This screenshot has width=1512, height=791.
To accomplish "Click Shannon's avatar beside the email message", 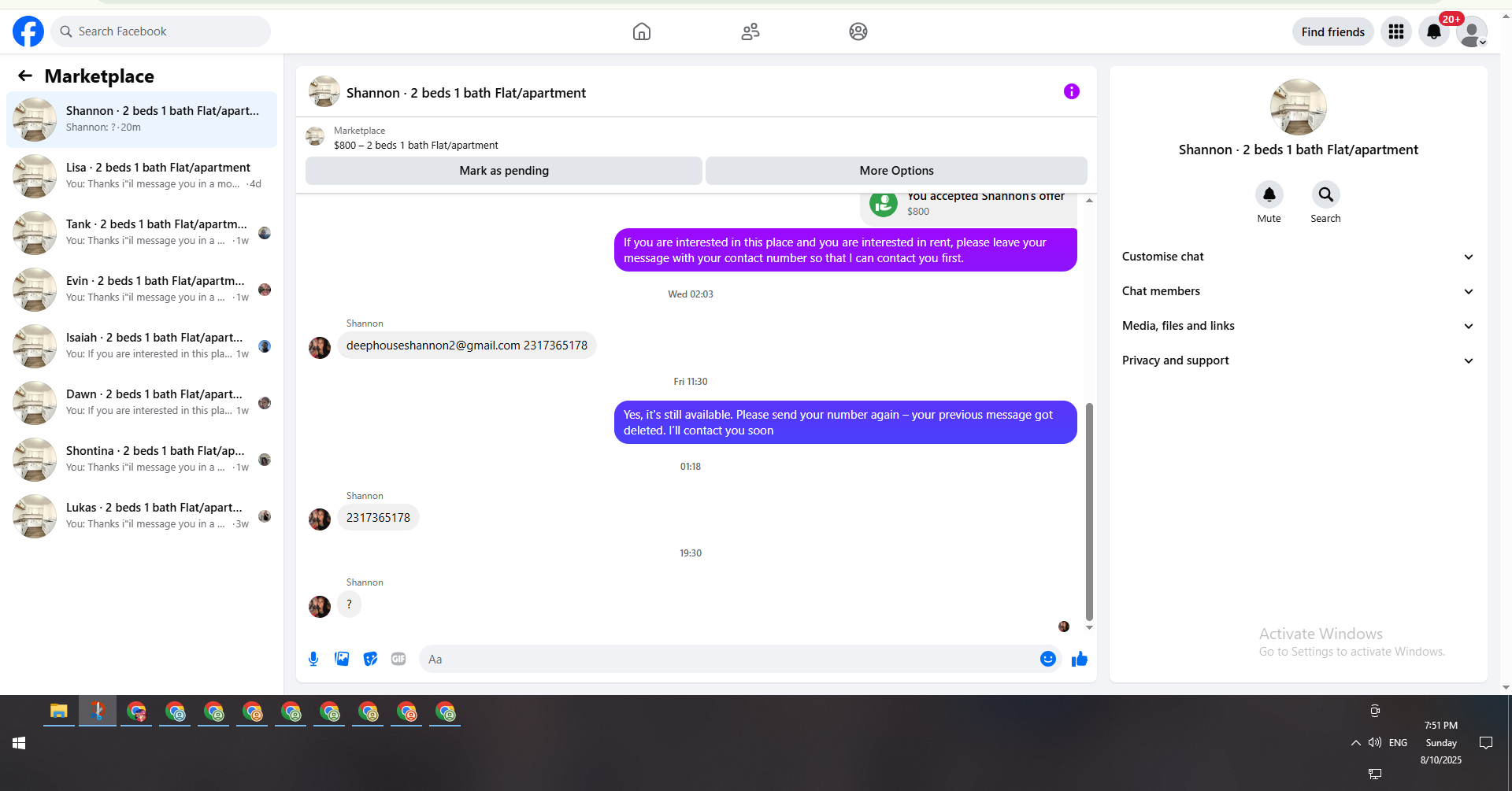I will [320, 348].
